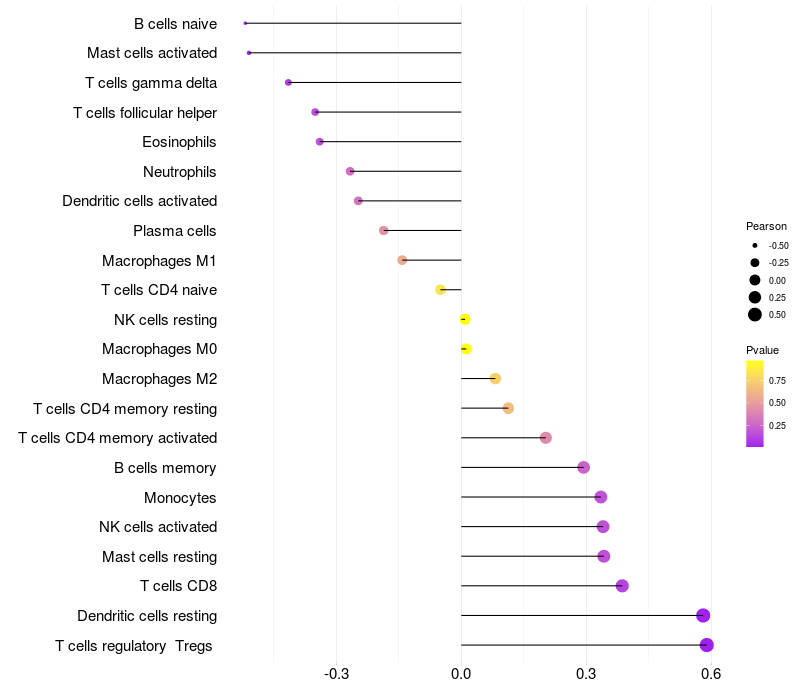Click the Pearson legend title

766,226
